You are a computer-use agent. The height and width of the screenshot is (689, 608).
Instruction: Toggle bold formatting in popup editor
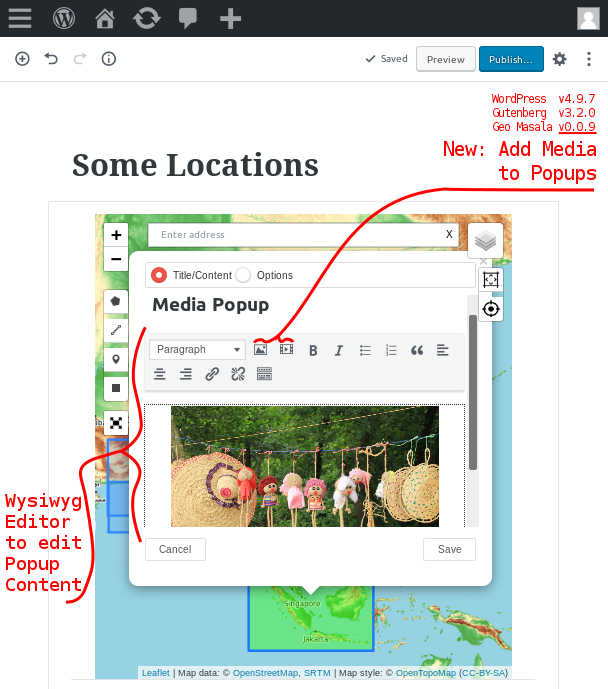(x=313, y=350)
